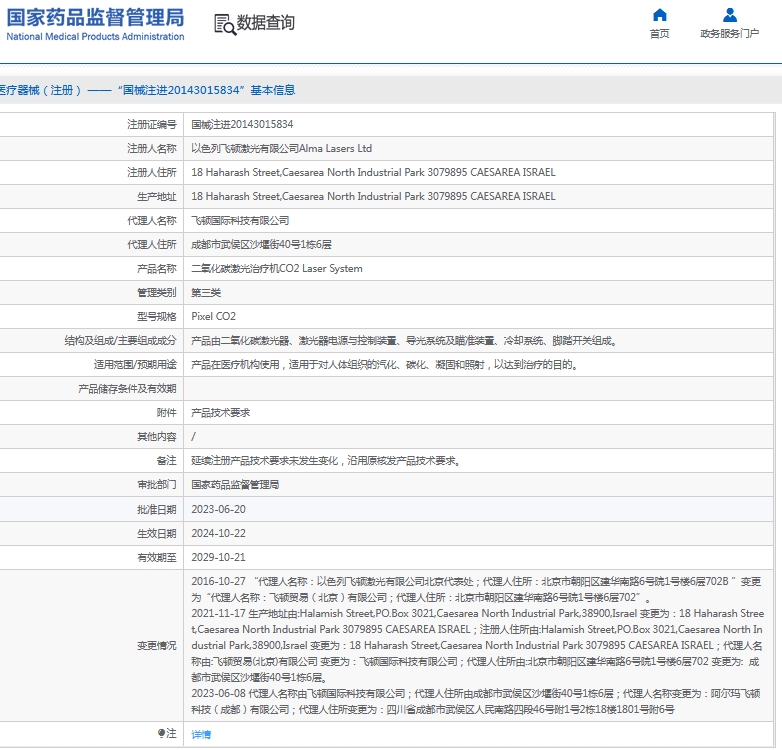Select agent address 成都市武侯区沙堰街40号 value
The height and width of the screenshot is (750, 782).
[x=261, y=244]
